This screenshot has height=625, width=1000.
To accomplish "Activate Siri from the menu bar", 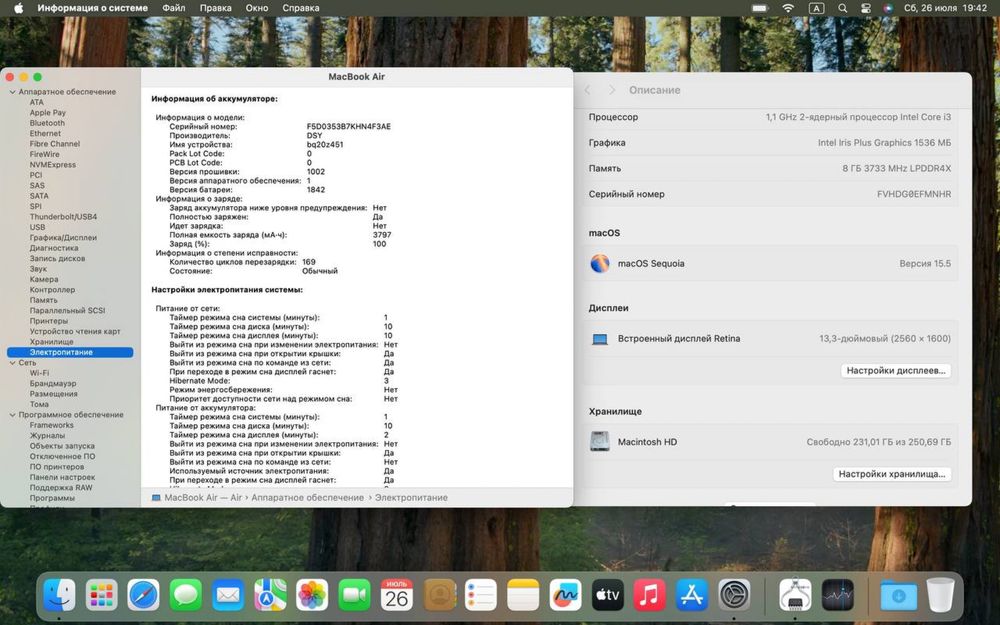I will coord(888,8).
